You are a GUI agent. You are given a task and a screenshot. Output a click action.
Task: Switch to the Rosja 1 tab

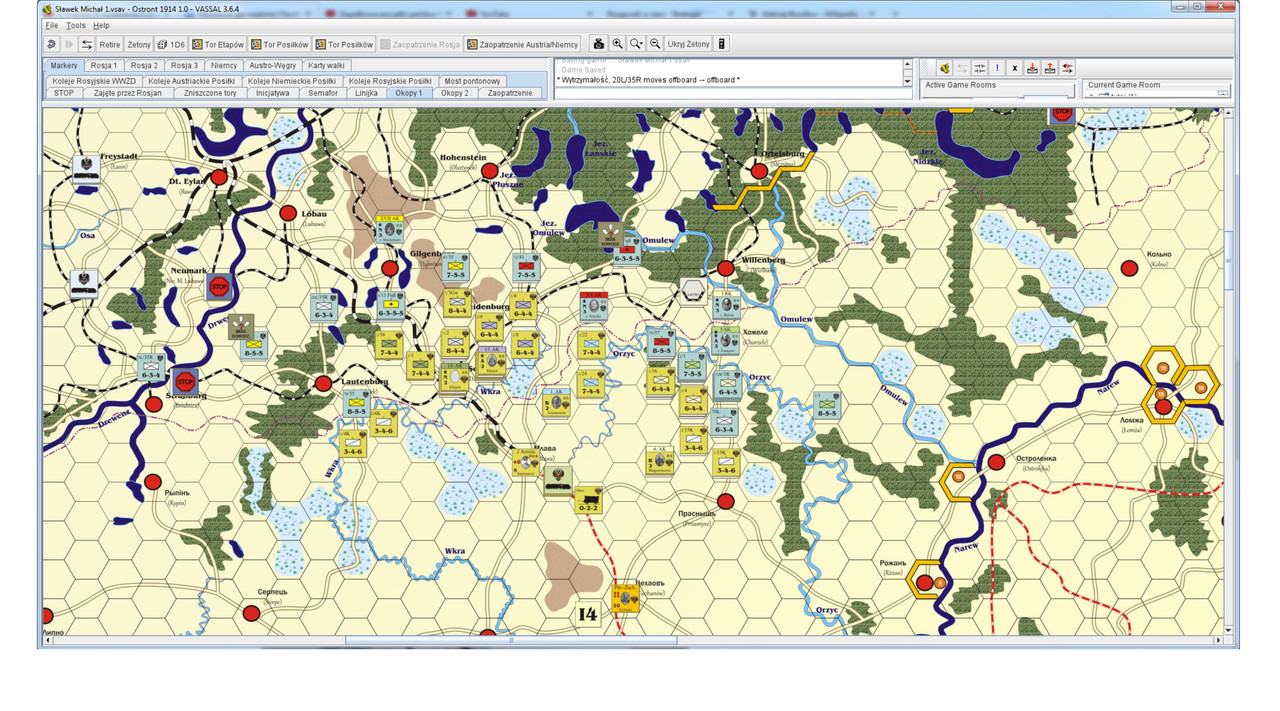(x=104, y=65)
